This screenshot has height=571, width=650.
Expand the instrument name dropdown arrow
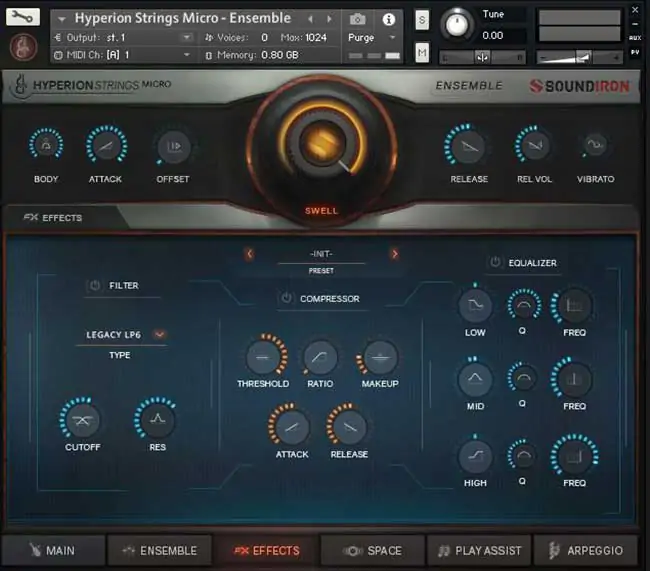click(62, 19)
